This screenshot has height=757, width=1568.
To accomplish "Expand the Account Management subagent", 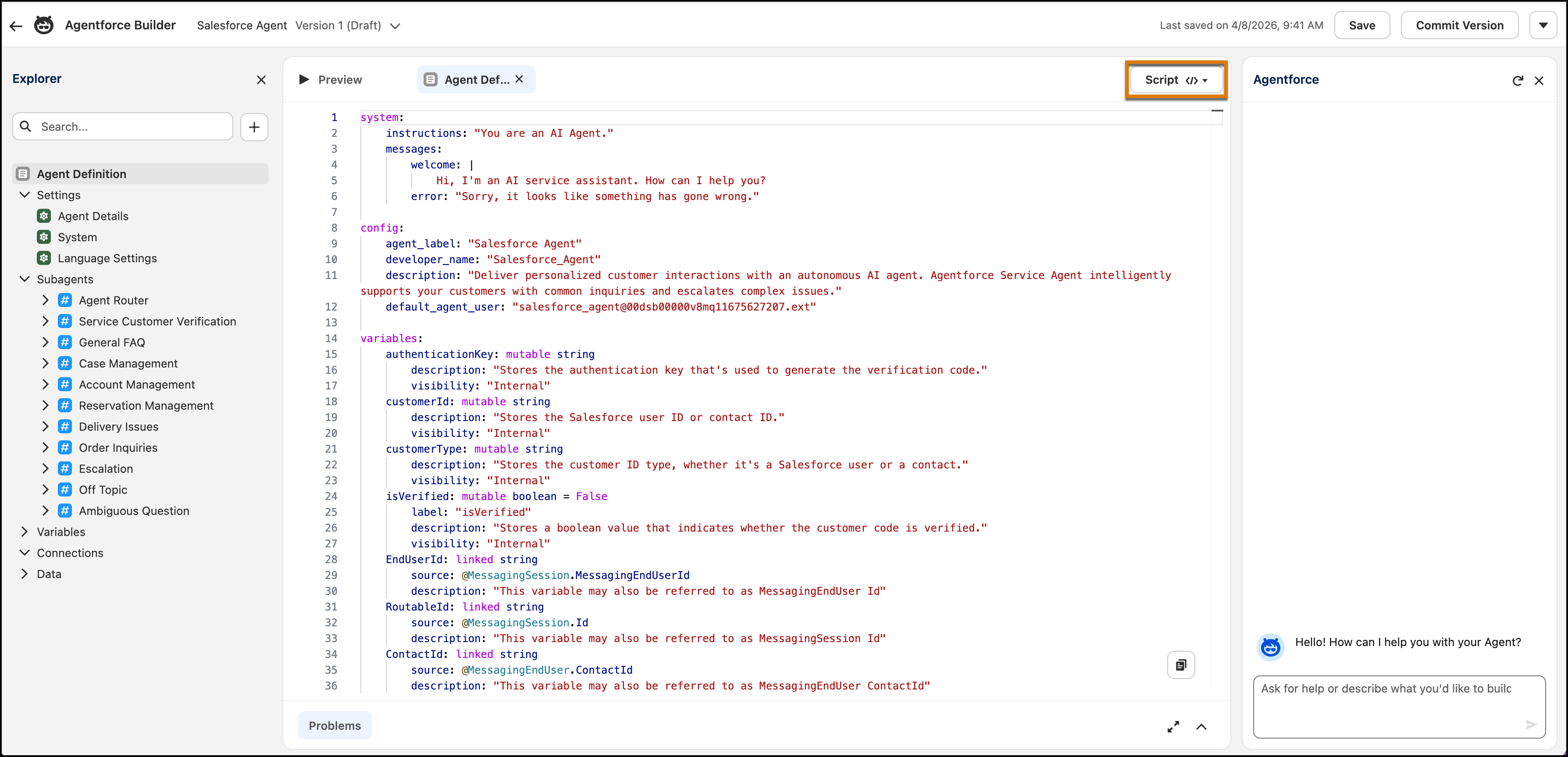I will click(45, 384).
